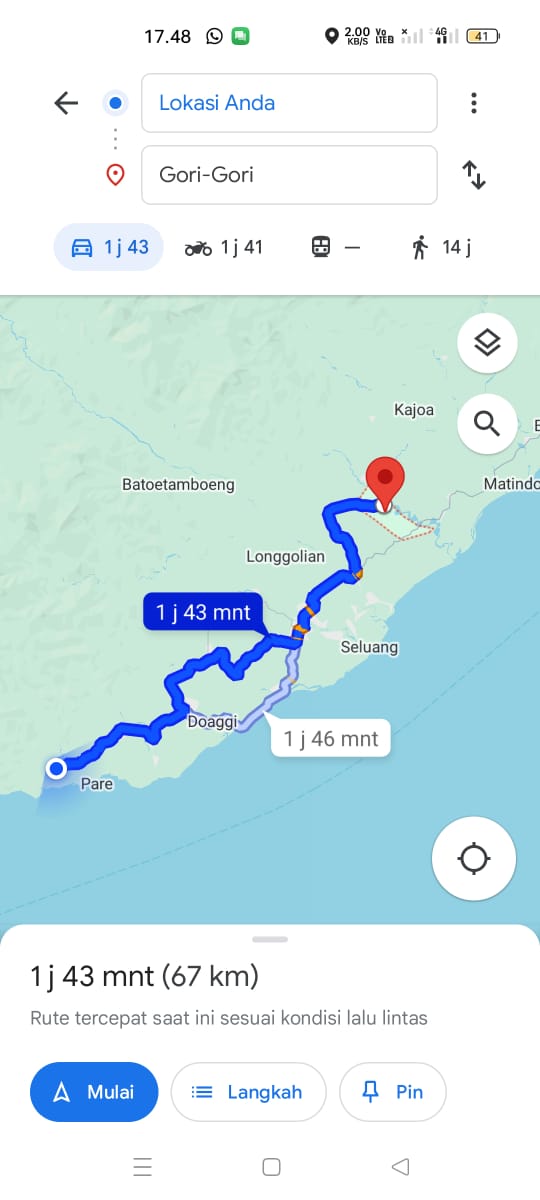This screenshot has width=540, height=1200.
Task: Edit the Gori-Gori destination field
Action: 289,175
